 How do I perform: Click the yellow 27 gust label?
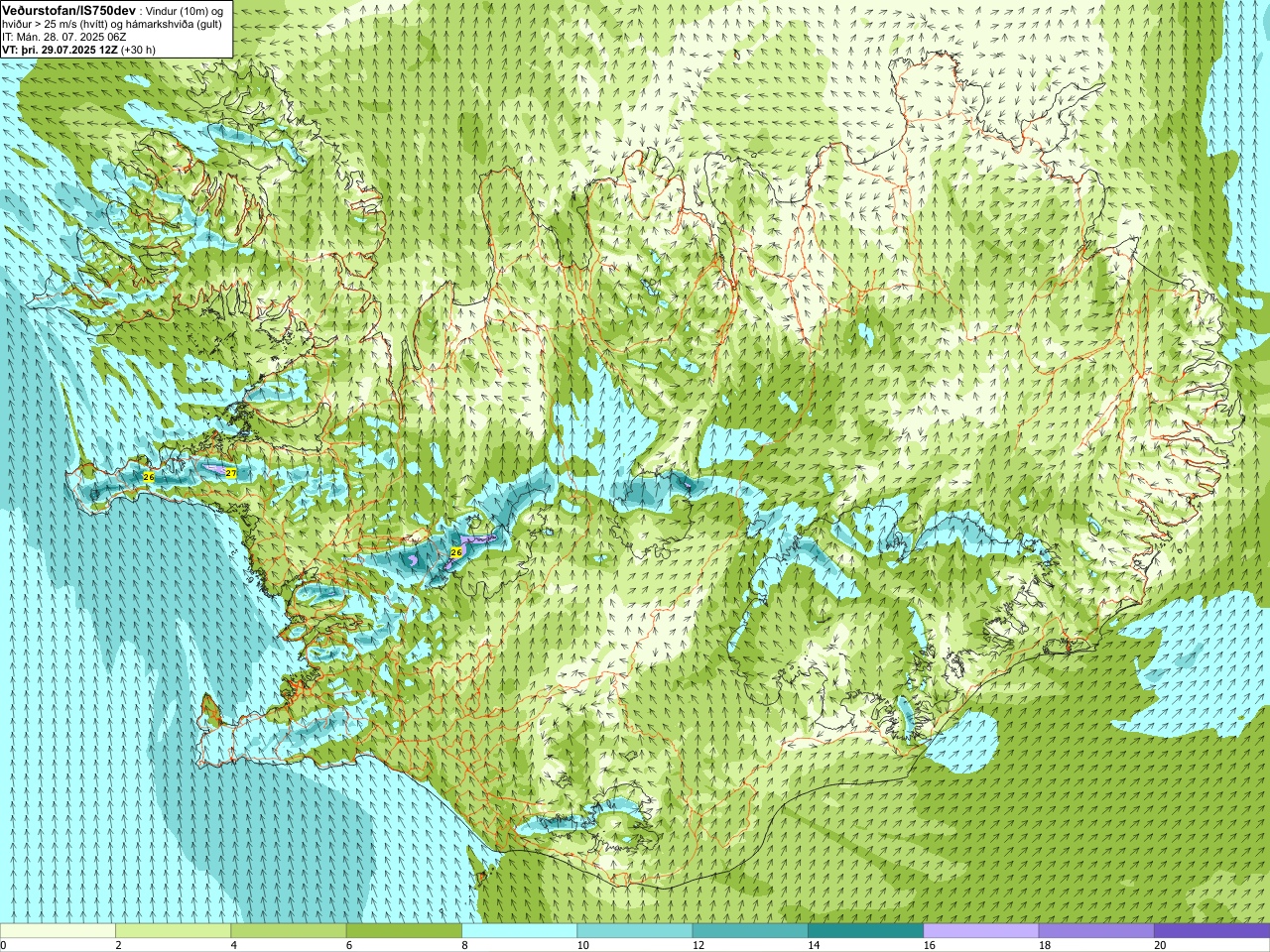tap(230, 474)
